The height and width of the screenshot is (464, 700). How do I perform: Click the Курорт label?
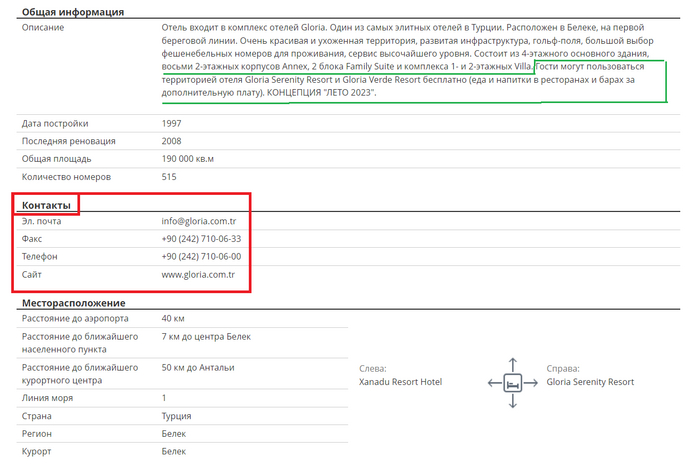(x=37, y=451)
